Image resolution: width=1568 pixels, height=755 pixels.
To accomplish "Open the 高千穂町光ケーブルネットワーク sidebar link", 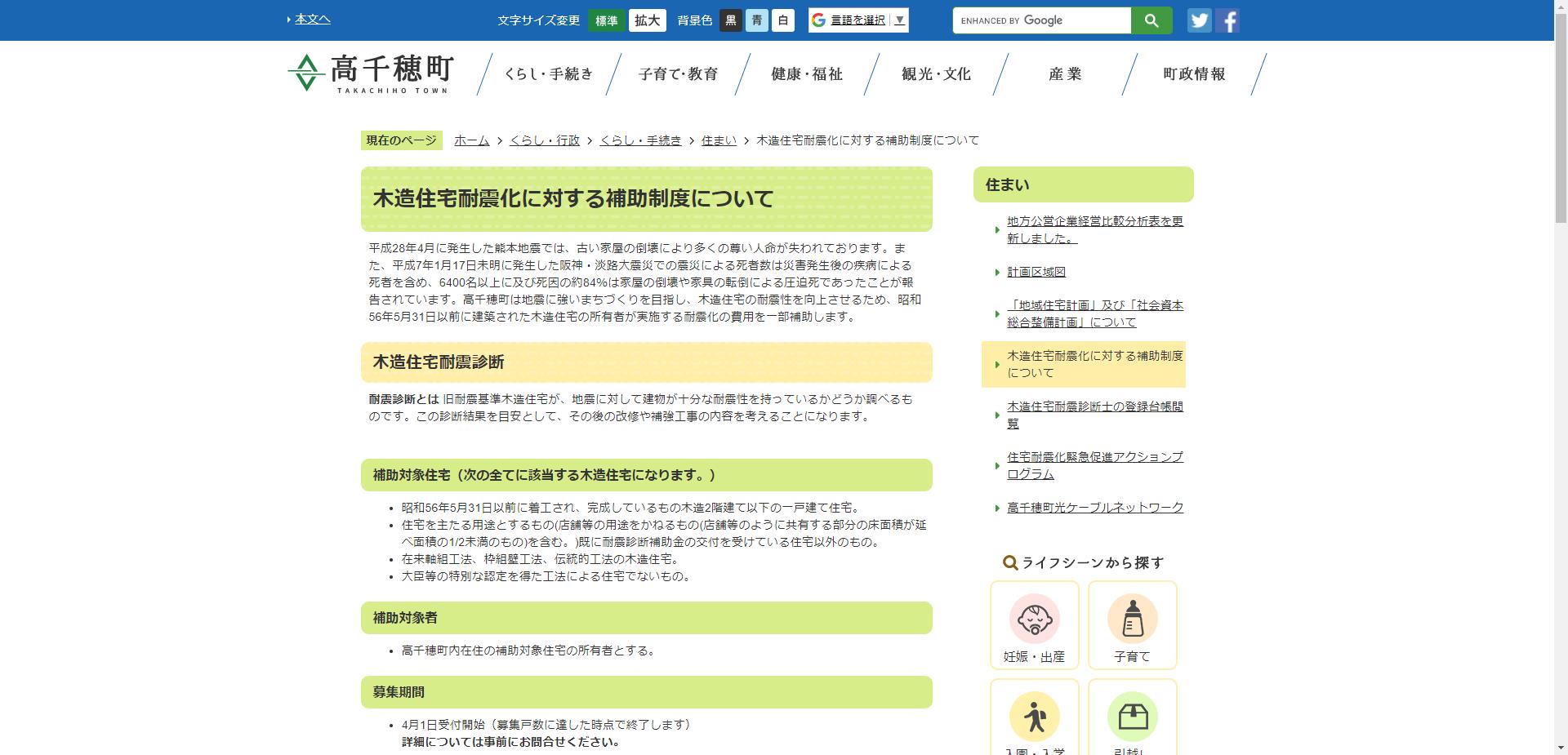I will point(1094,507).
